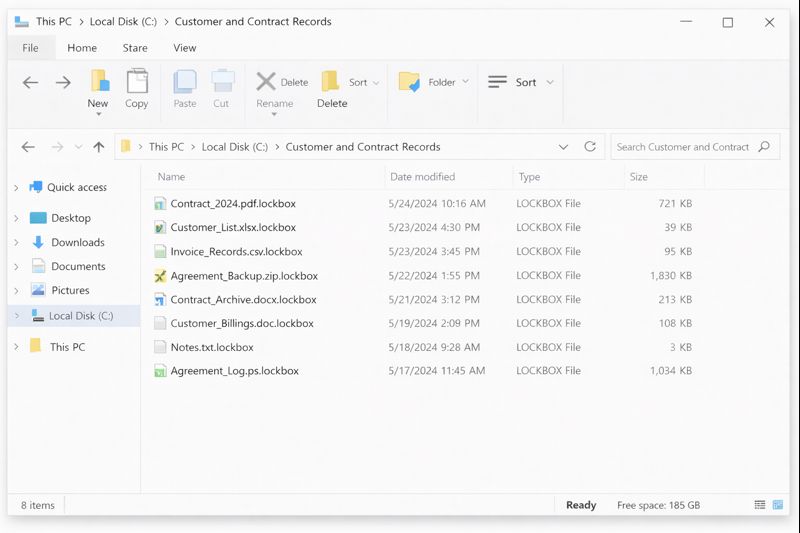800x533 pixels.
Task: Expand the Quick access tree node
Action: 16,188
